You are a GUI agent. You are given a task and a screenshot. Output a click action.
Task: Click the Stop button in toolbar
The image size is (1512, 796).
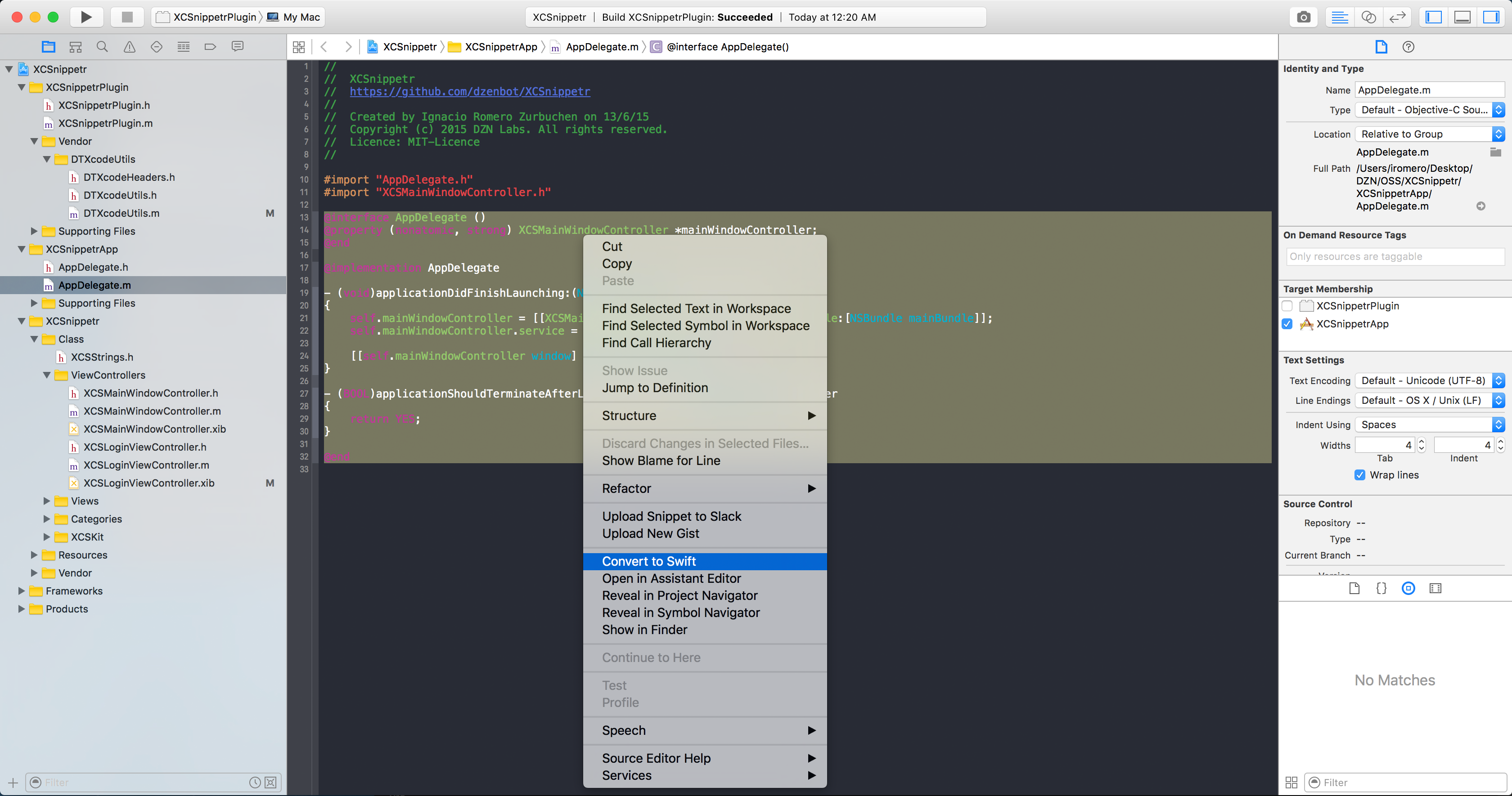127,17
